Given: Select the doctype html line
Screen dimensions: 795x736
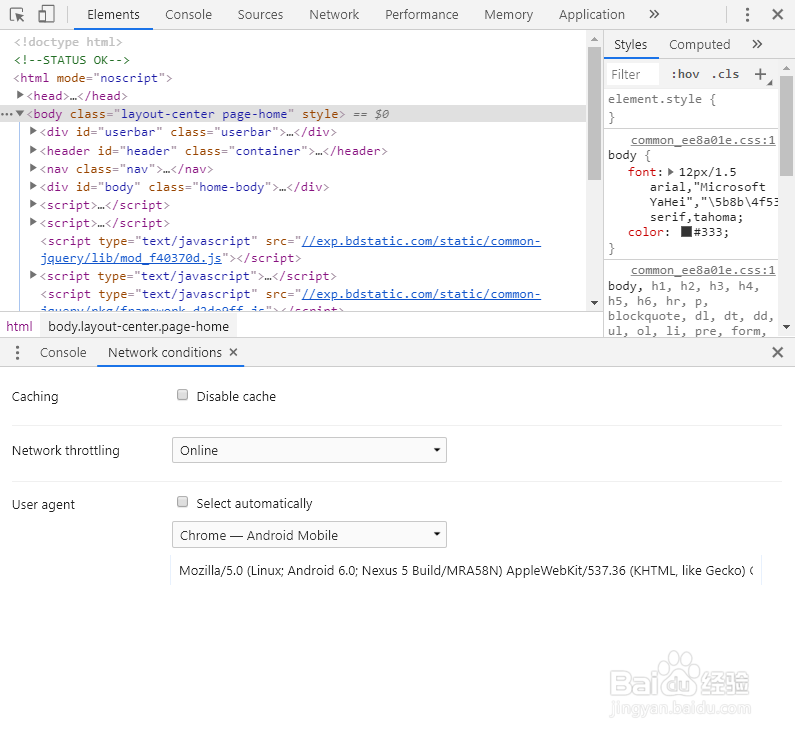Looking at the screenshot, I should coord(68,42).
